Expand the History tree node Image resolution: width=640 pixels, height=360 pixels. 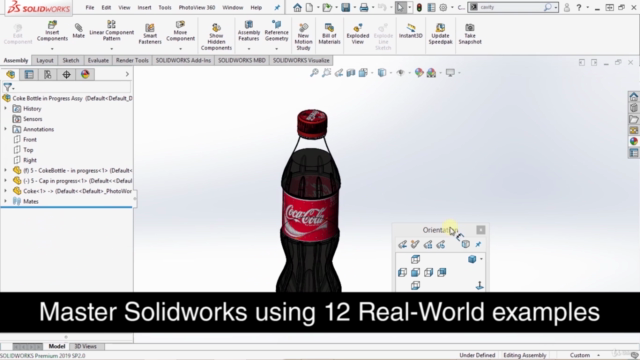tap(5, 109)
